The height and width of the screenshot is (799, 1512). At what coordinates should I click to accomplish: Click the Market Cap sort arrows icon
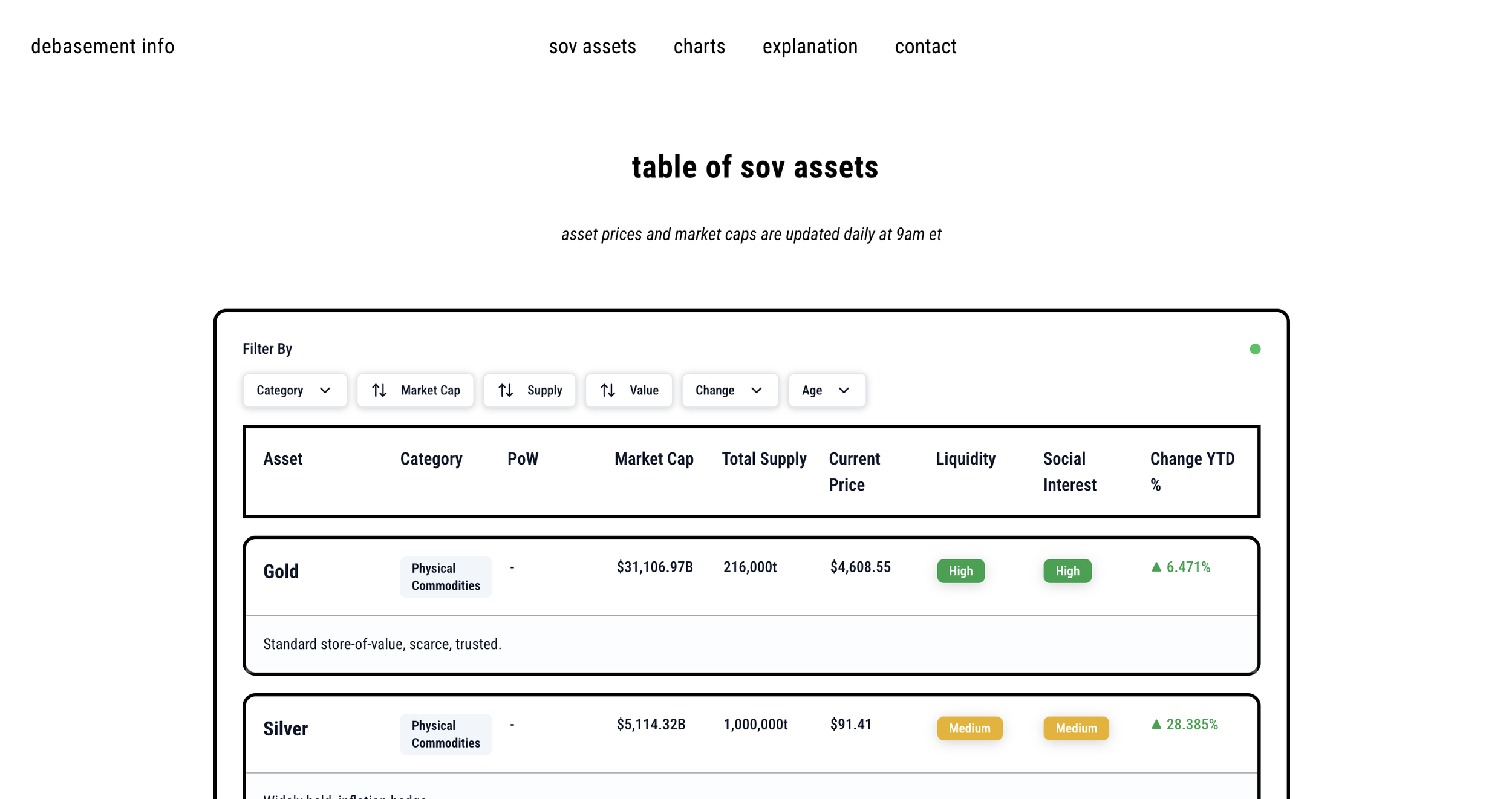click(379, 391)
